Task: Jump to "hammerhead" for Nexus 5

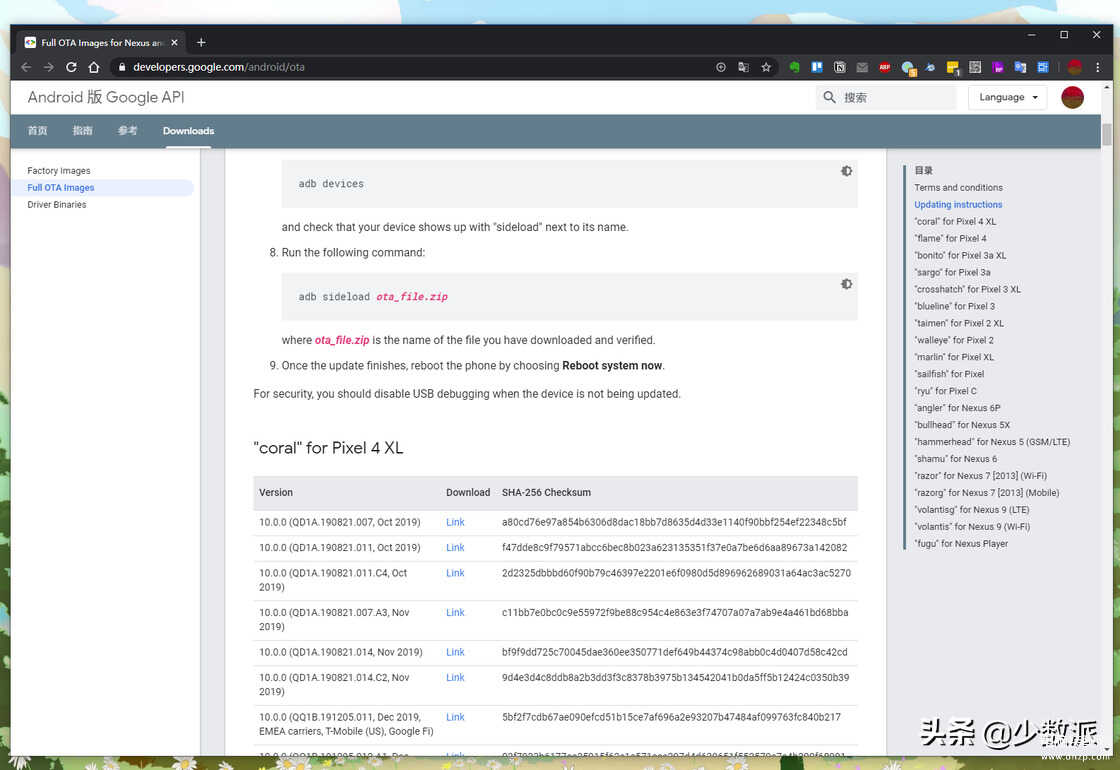Action: coord(992,442)
